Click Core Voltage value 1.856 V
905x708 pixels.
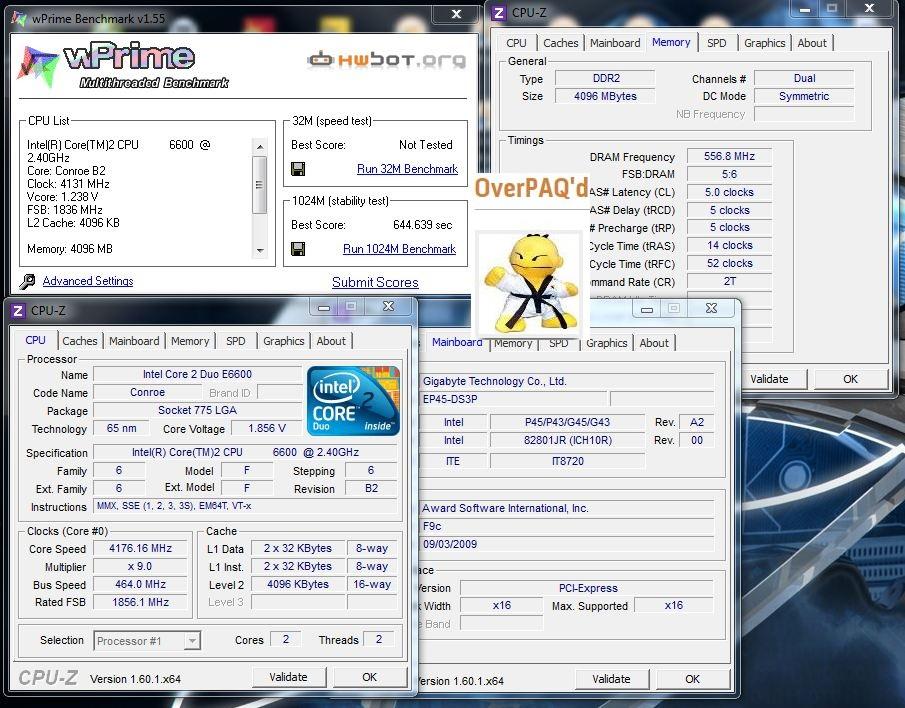point(267,428)
